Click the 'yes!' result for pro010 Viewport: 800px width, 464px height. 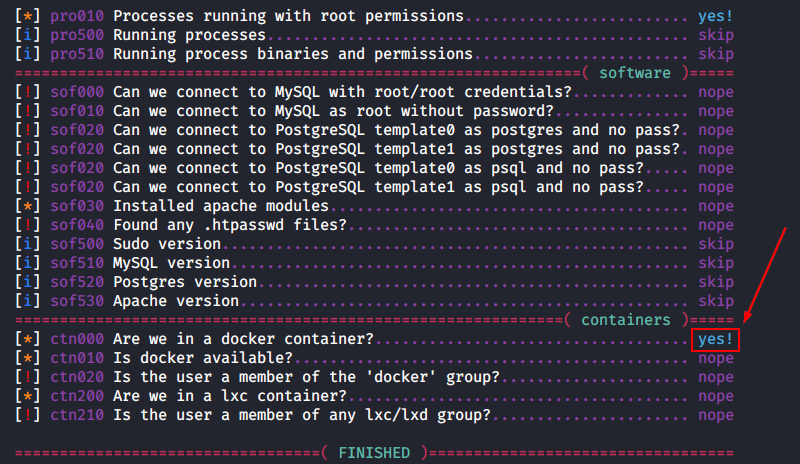715,16
